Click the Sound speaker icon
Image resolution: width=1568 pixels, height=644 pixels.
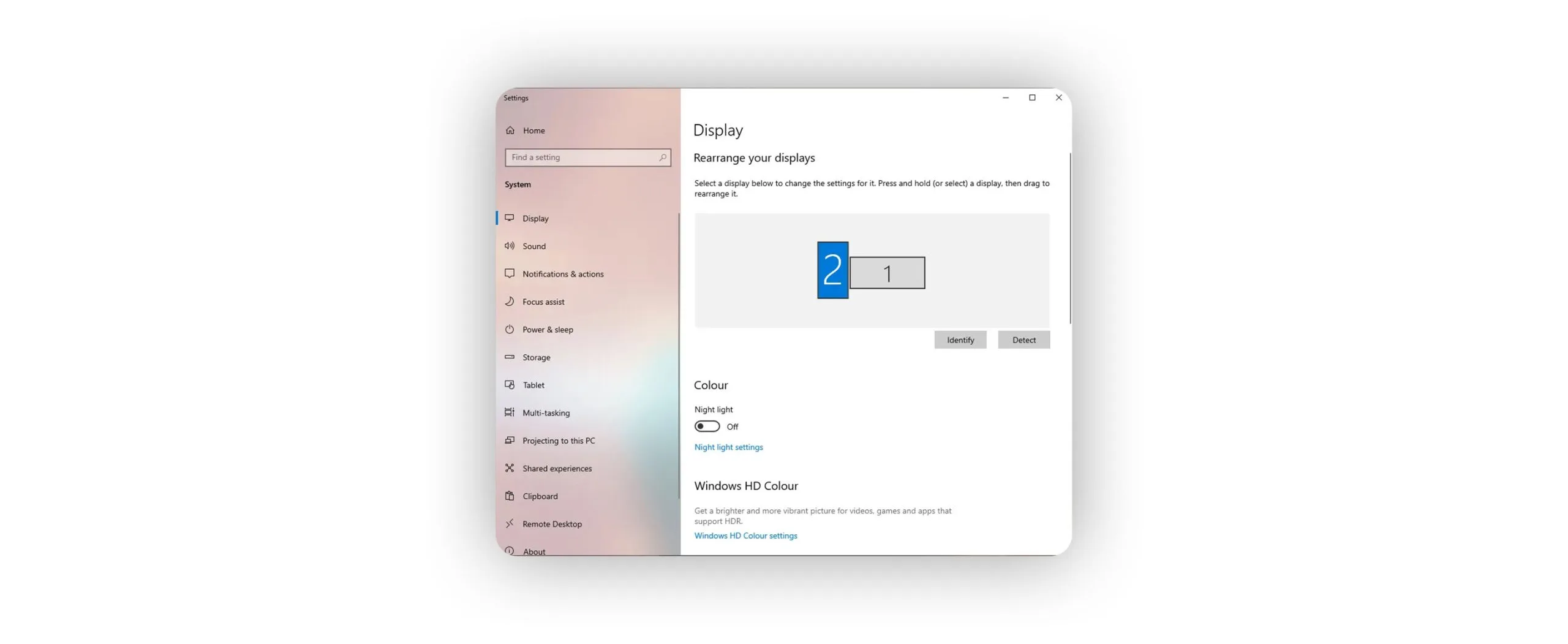pos(509,246)
